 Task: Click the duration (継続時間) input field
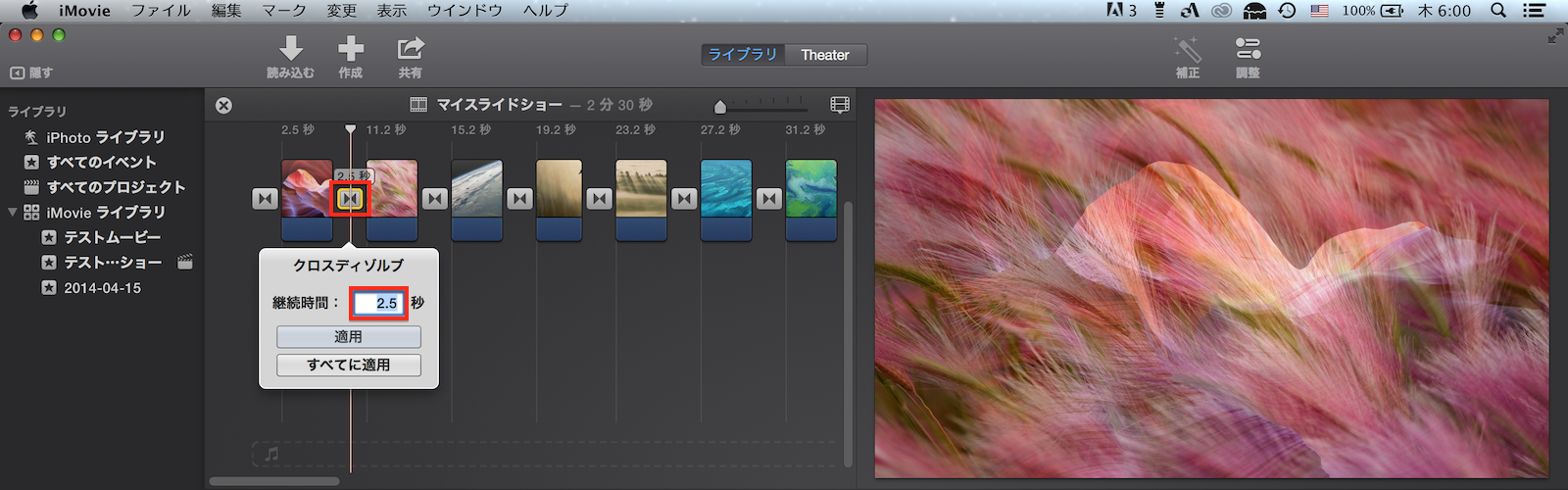click(x=378, y=303)
